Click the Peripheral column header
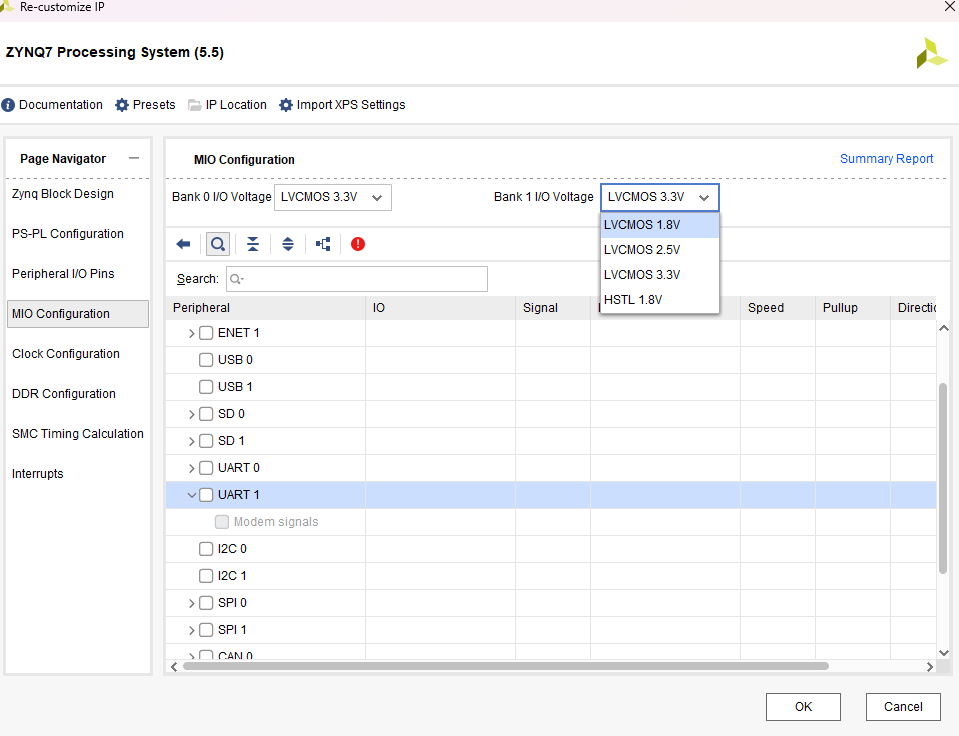 click(265, 308)
